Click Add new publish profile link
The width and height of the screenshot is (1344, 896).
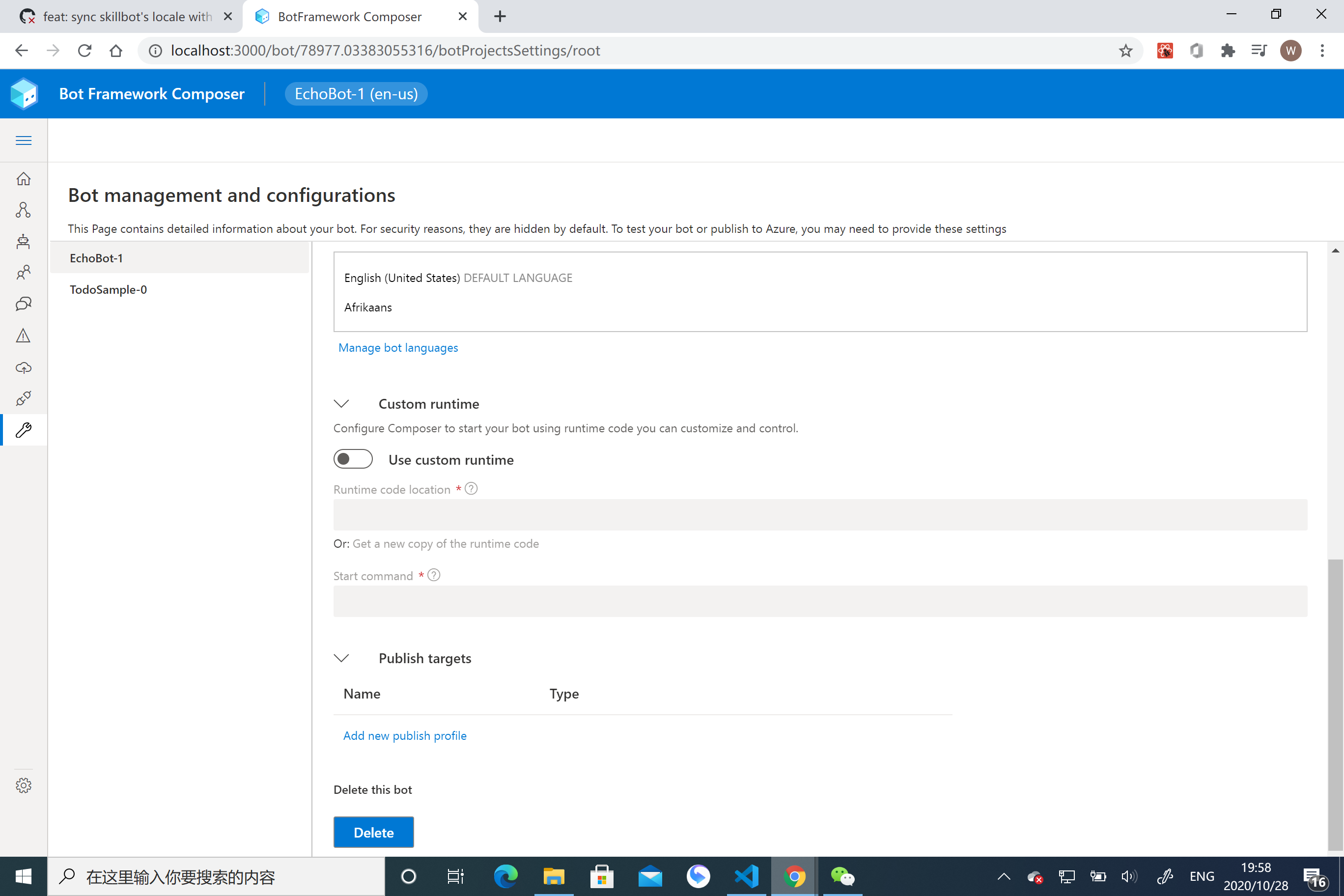405,736
